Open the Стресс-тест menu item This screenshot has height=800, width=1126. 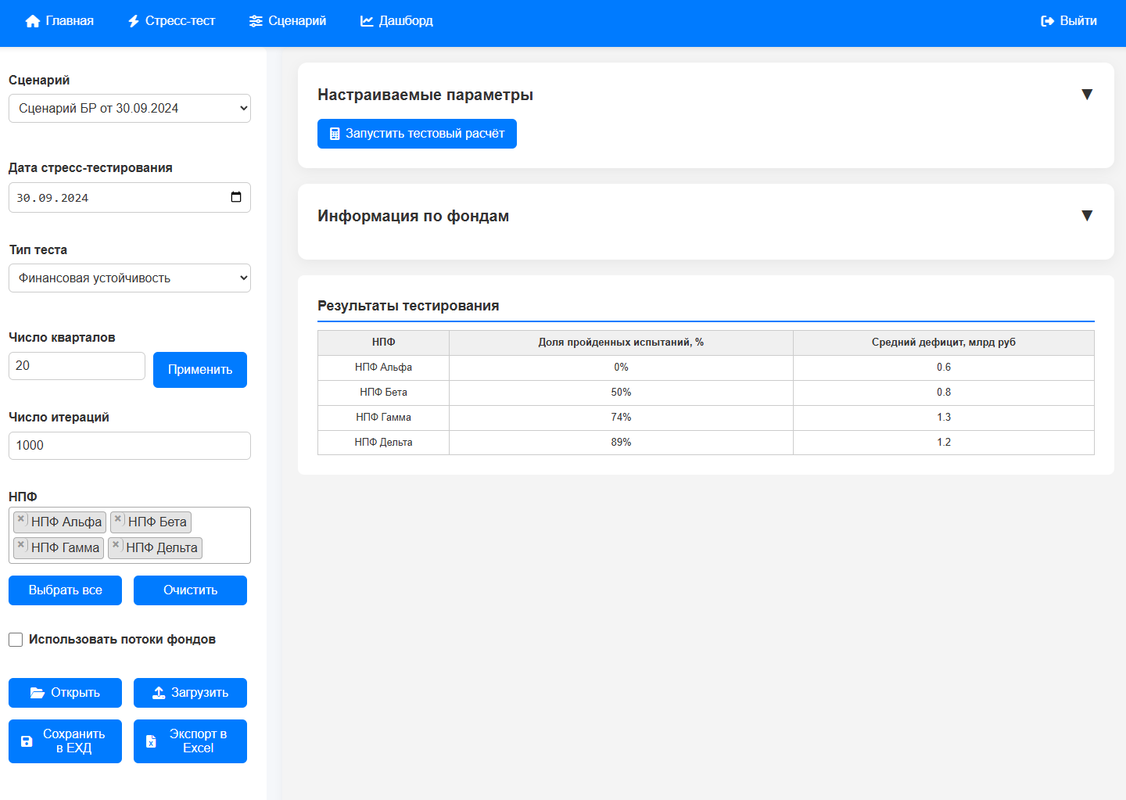172,22
